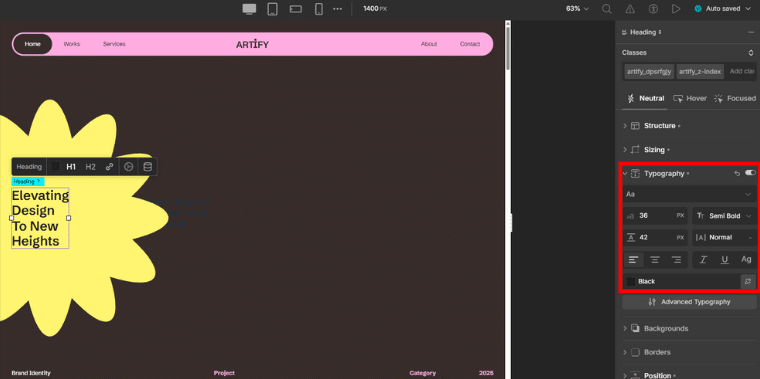
Task: Click the artify_dpsrfgjy class chip
Action: pyautogui.click(x=649, y=71)
